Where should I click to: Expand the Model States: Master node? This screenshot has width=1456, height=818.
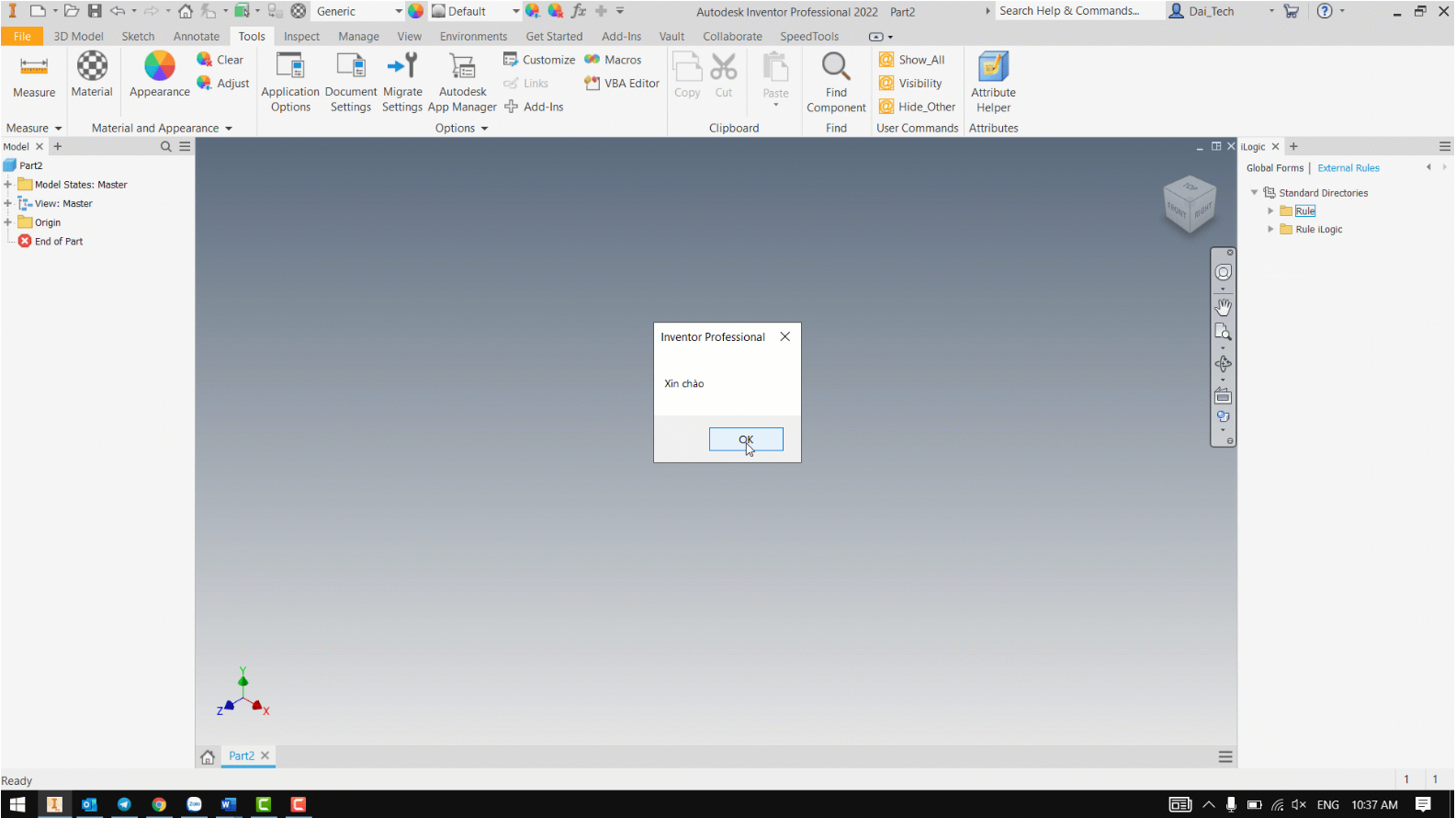pos(7,185)
